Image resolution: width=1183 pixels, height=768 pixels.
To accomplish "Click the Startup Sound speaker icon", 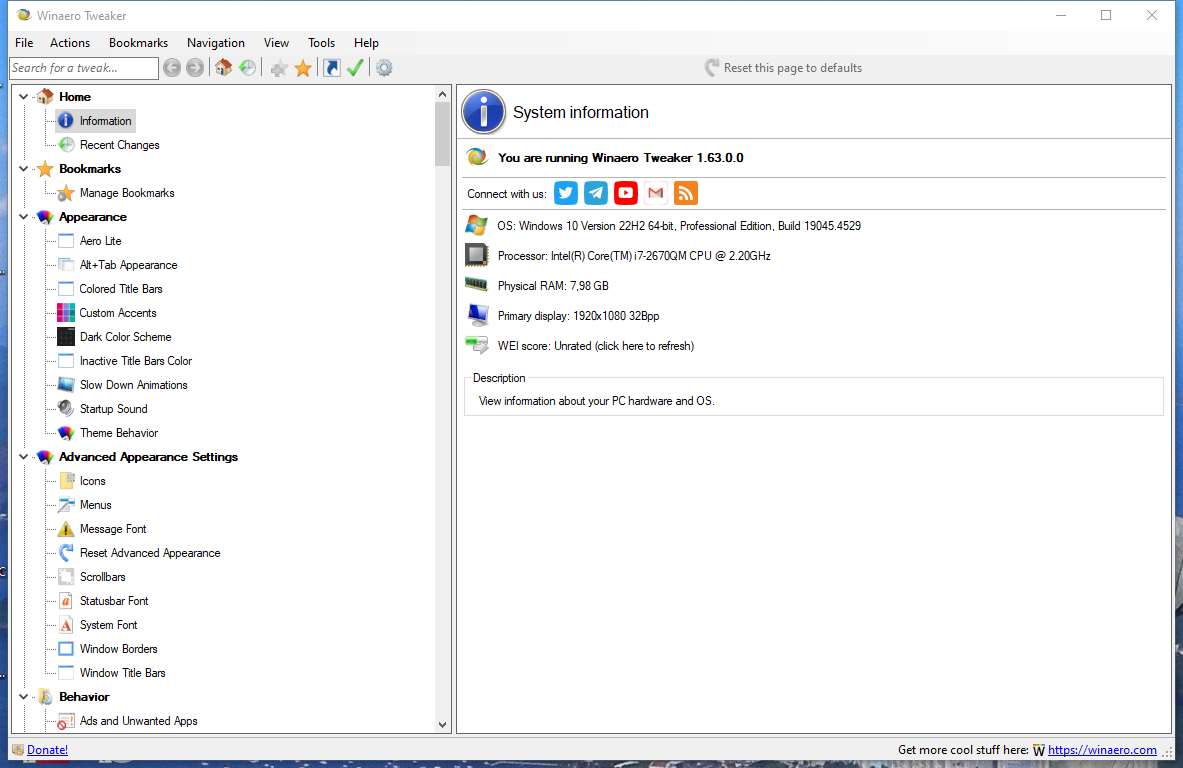I will [66, 409].
